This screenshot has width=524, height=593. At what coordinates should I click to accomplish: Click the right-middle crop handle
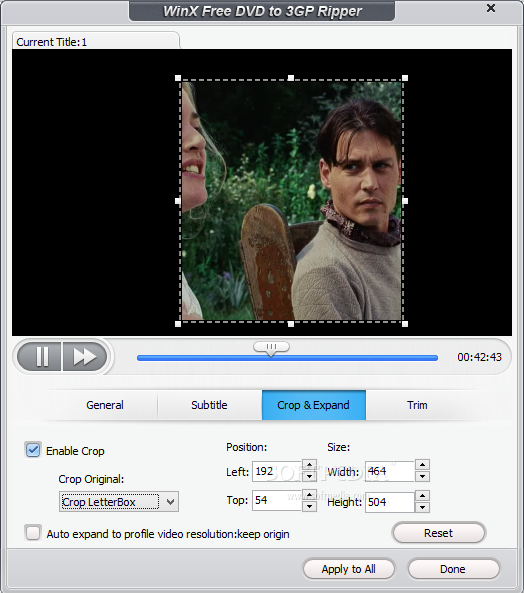(x=405, y=201)
